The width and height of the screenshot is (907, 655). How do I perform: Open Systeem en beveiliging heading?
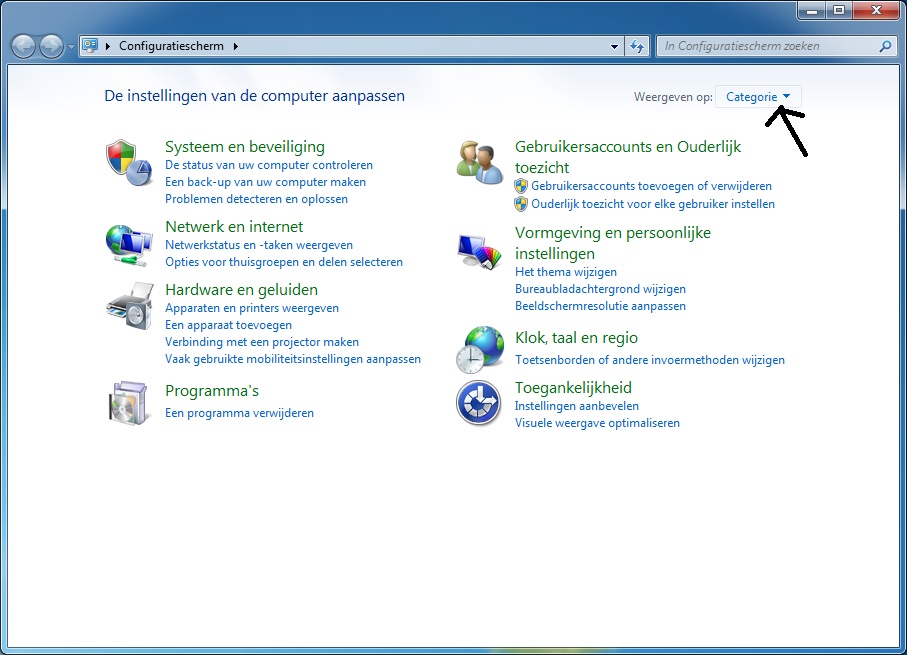[x=245, y=147]
